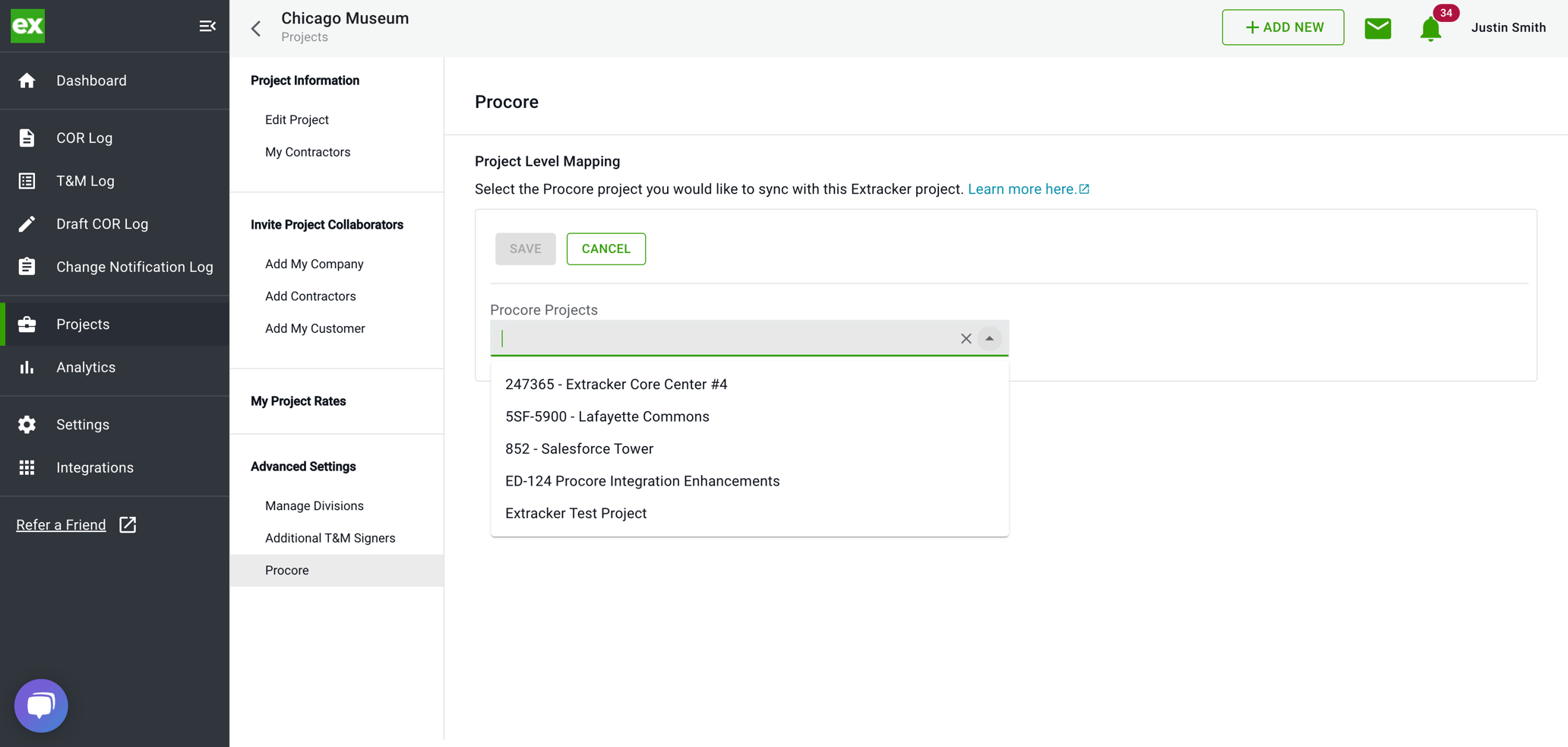
Task: Choose 852 - Salesforce Tower project
Action: [579, 448]
